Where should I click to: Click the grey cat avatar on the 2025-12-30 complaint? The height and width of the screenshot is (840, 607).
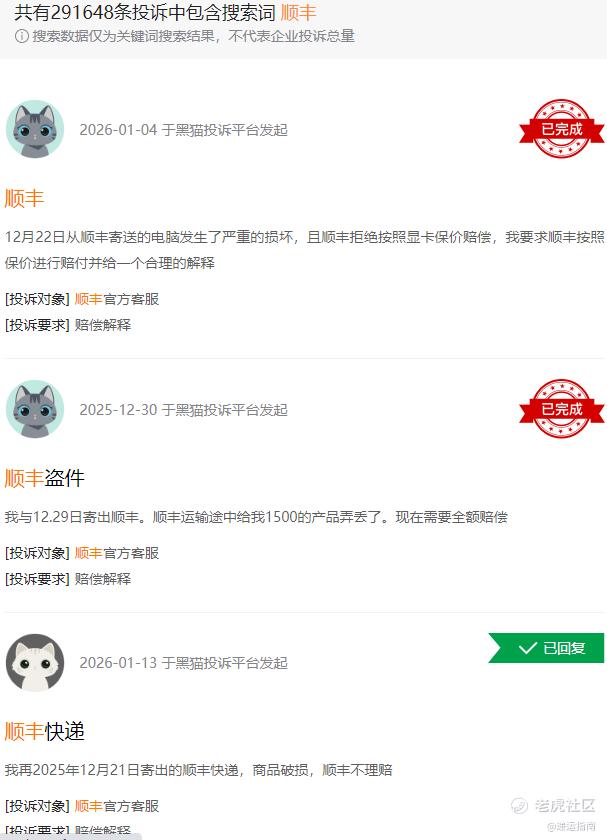pos(35,409)
